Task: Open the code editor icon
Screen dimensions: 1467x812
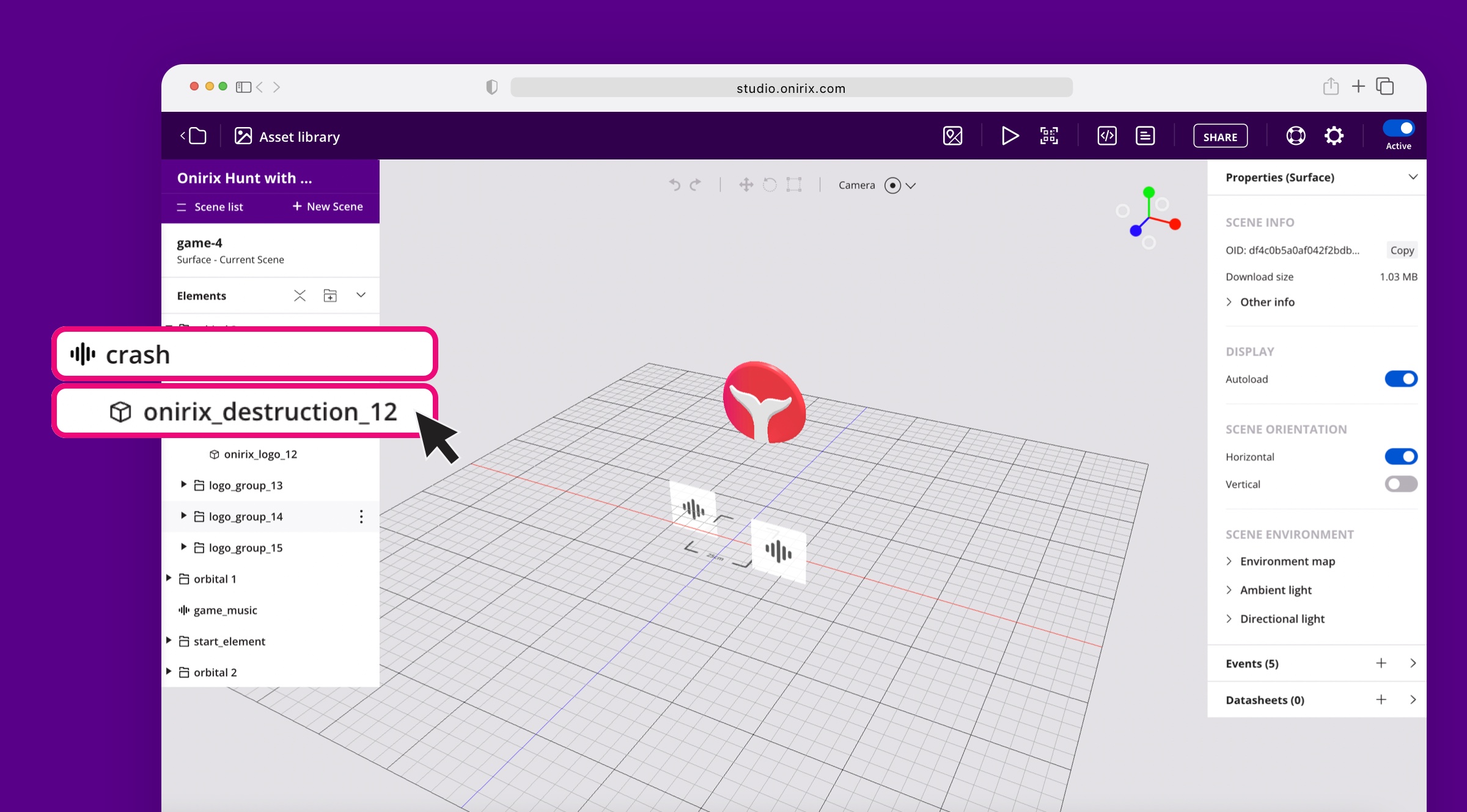Action: [x=1107, y=136]
